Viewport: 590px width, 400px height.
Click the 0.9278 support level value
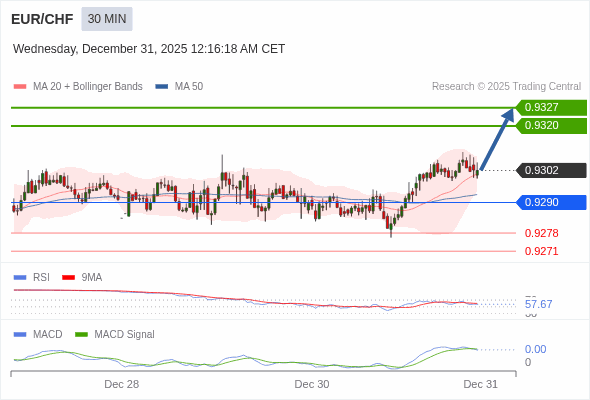tap(541, 233)
